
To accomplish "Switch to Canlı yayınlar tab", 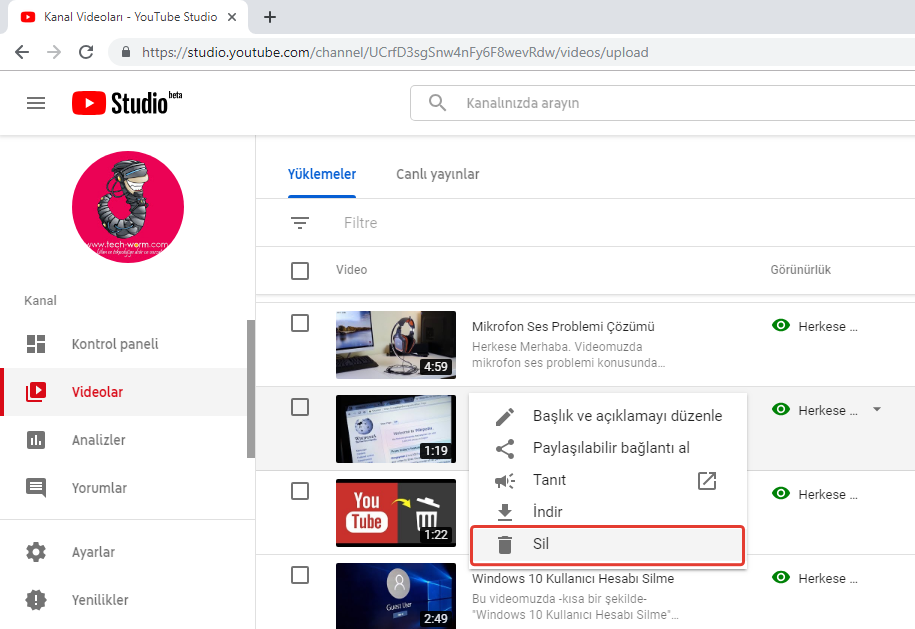I will 437,174.
